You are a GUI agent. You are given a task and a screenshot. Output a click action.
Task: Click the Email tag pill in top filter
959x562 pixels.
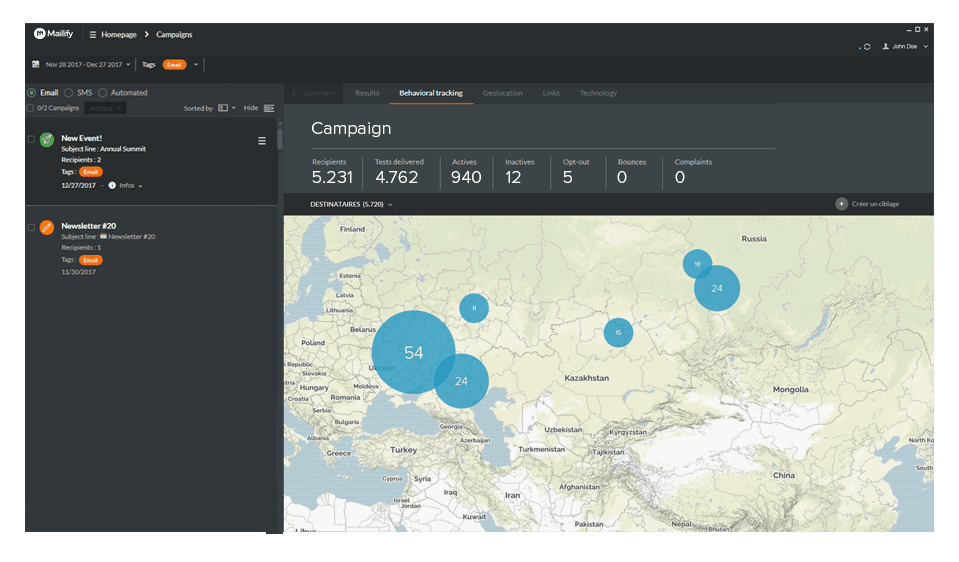(174, 65)
